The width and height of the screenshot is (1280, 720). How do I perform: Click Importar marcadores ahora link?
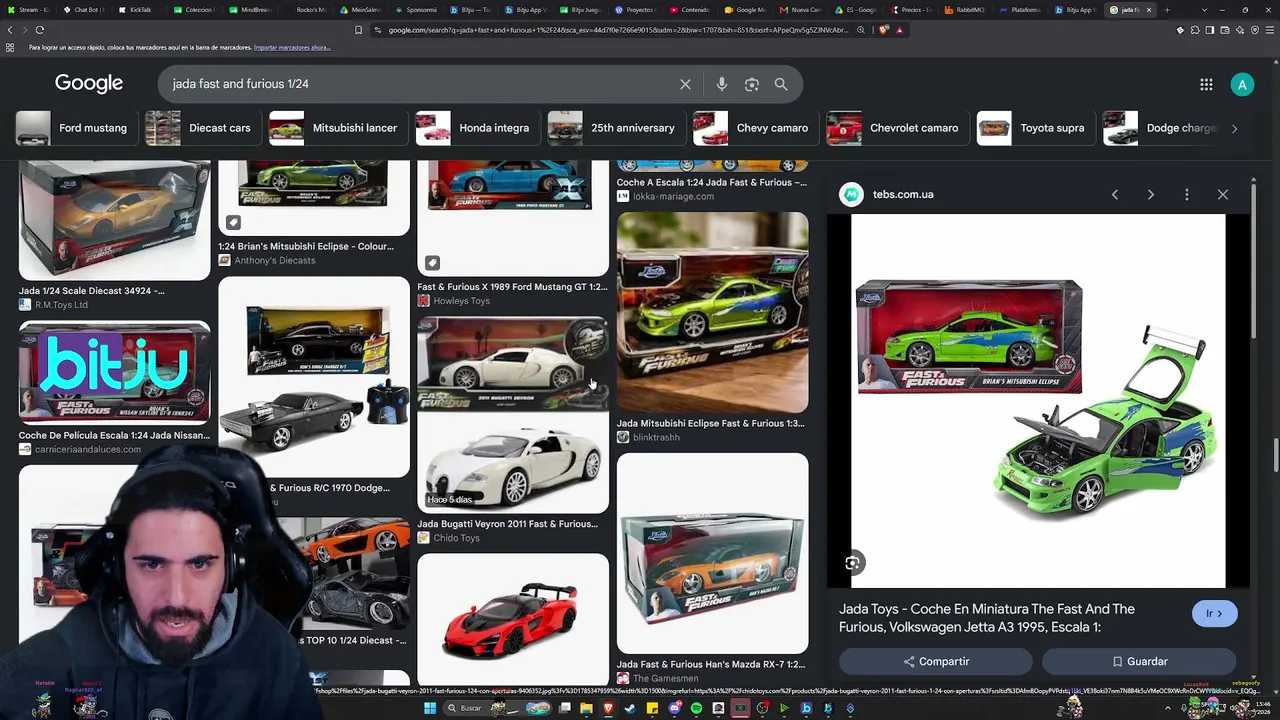click(292, 48)
